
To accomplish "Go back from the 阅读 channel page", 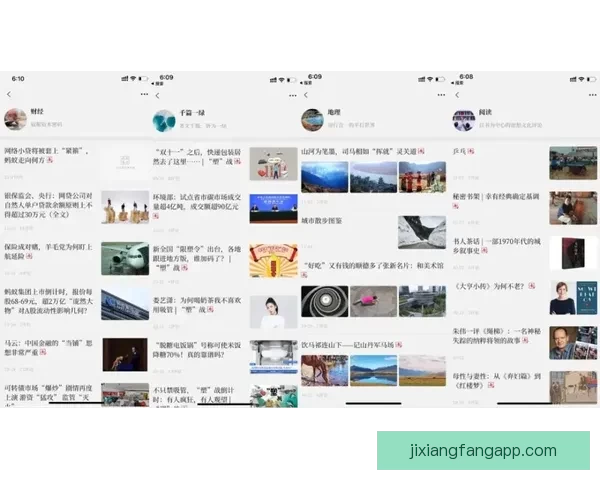I will [x=457, y=95].
